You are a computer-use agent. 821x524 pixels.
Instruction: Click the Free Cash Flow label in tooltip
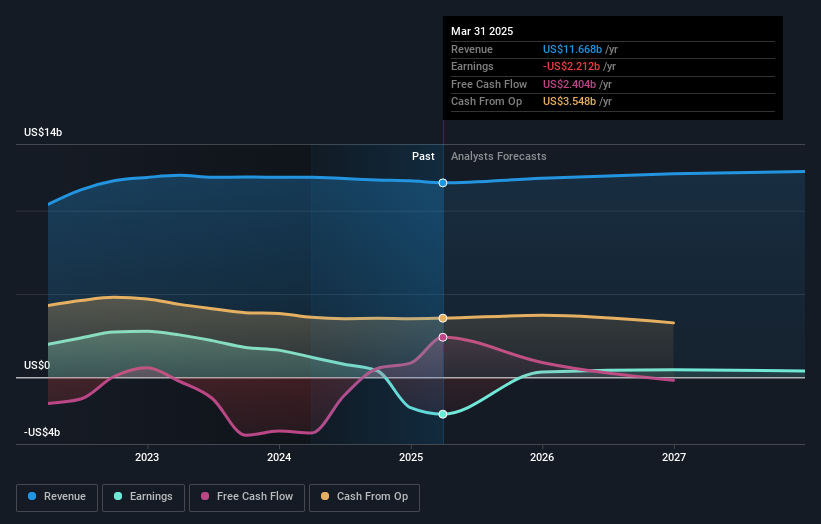[x=489, y=84]
